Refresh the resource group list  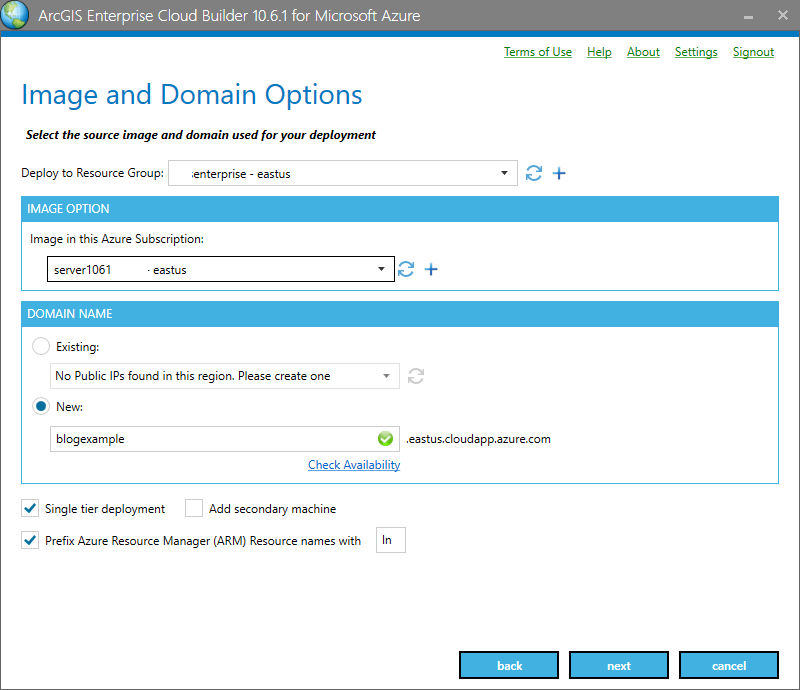(x=533, y=173)
